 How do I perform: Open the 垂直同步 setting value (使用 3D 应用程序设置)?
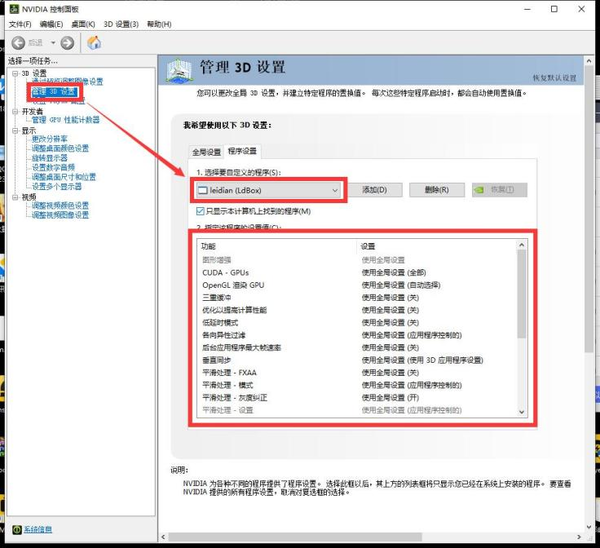pos(422,360)
